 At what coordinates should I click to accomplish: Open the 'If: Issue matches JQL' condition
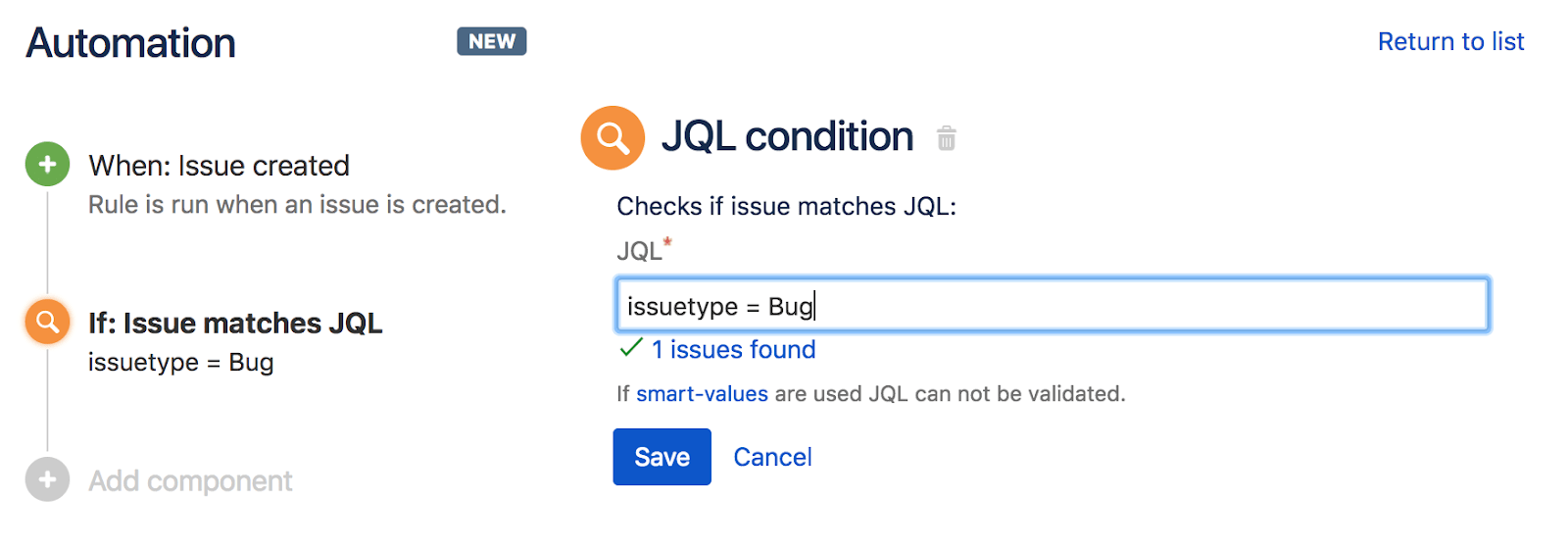pos(235,324)
